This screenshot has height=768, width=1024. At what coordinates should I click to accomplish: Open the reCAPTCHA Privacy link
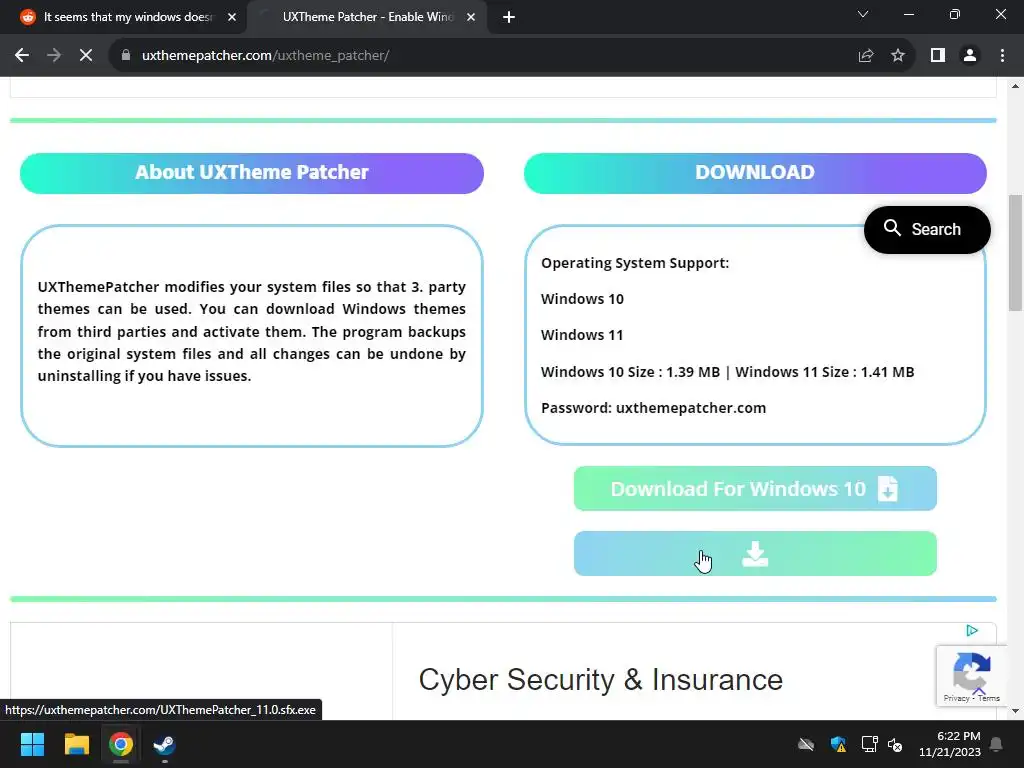tap(956, 698)
